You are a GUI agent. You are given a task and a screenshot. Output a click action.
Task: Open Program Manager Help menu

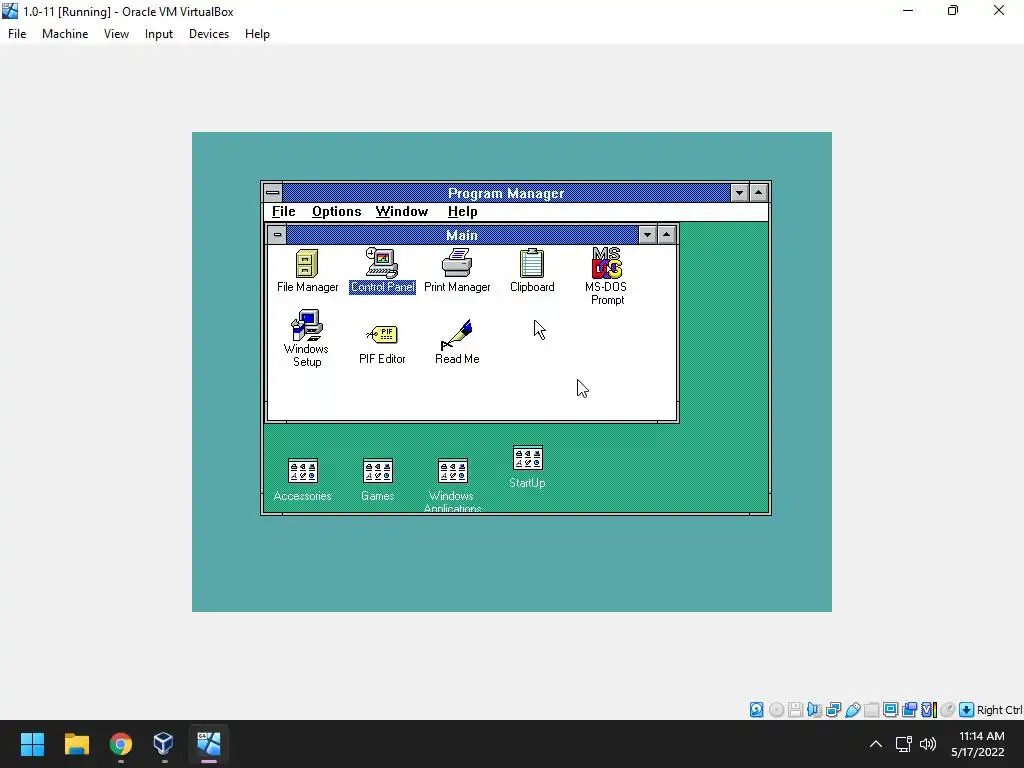coord(462,212)
